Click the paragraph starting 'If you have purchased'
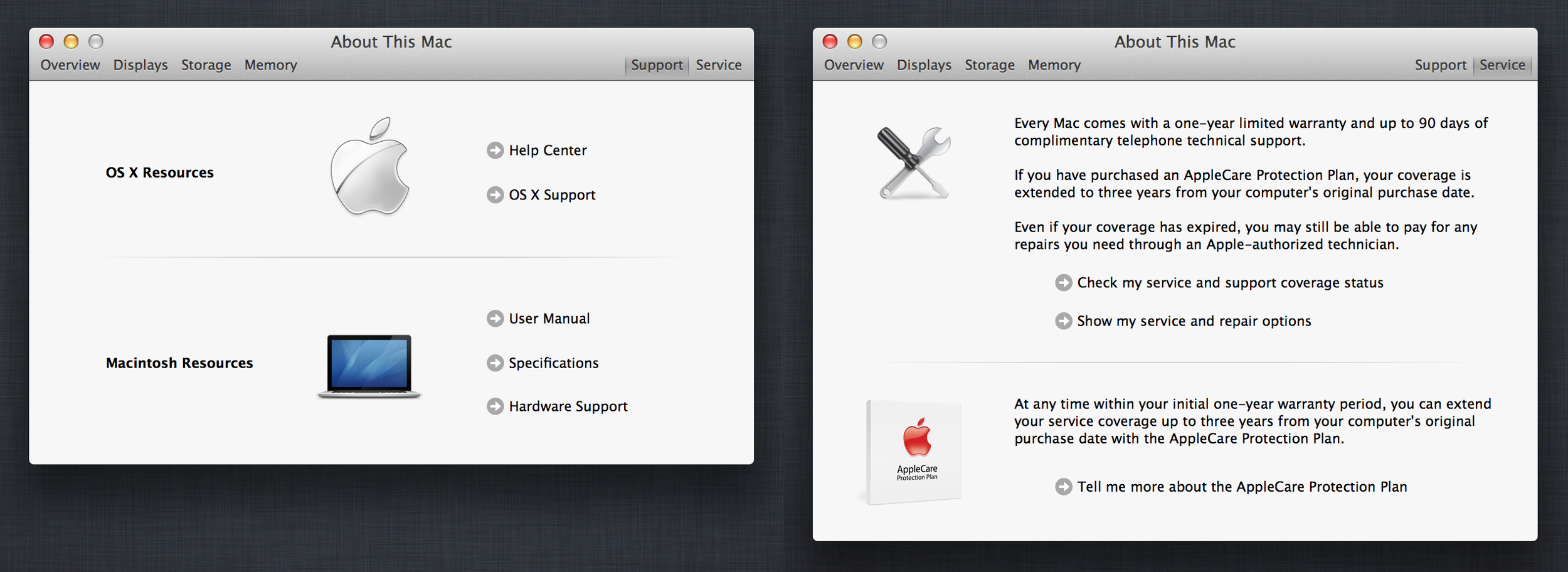 coord(1244,184)
